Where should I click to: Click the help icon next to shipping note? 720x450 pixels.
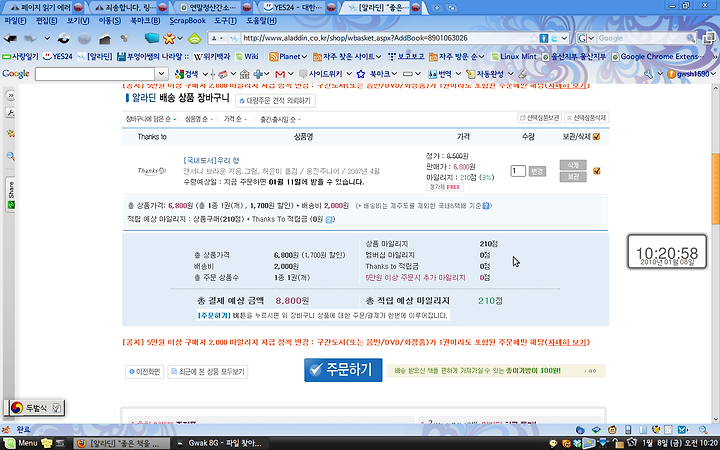pos(486,206)
